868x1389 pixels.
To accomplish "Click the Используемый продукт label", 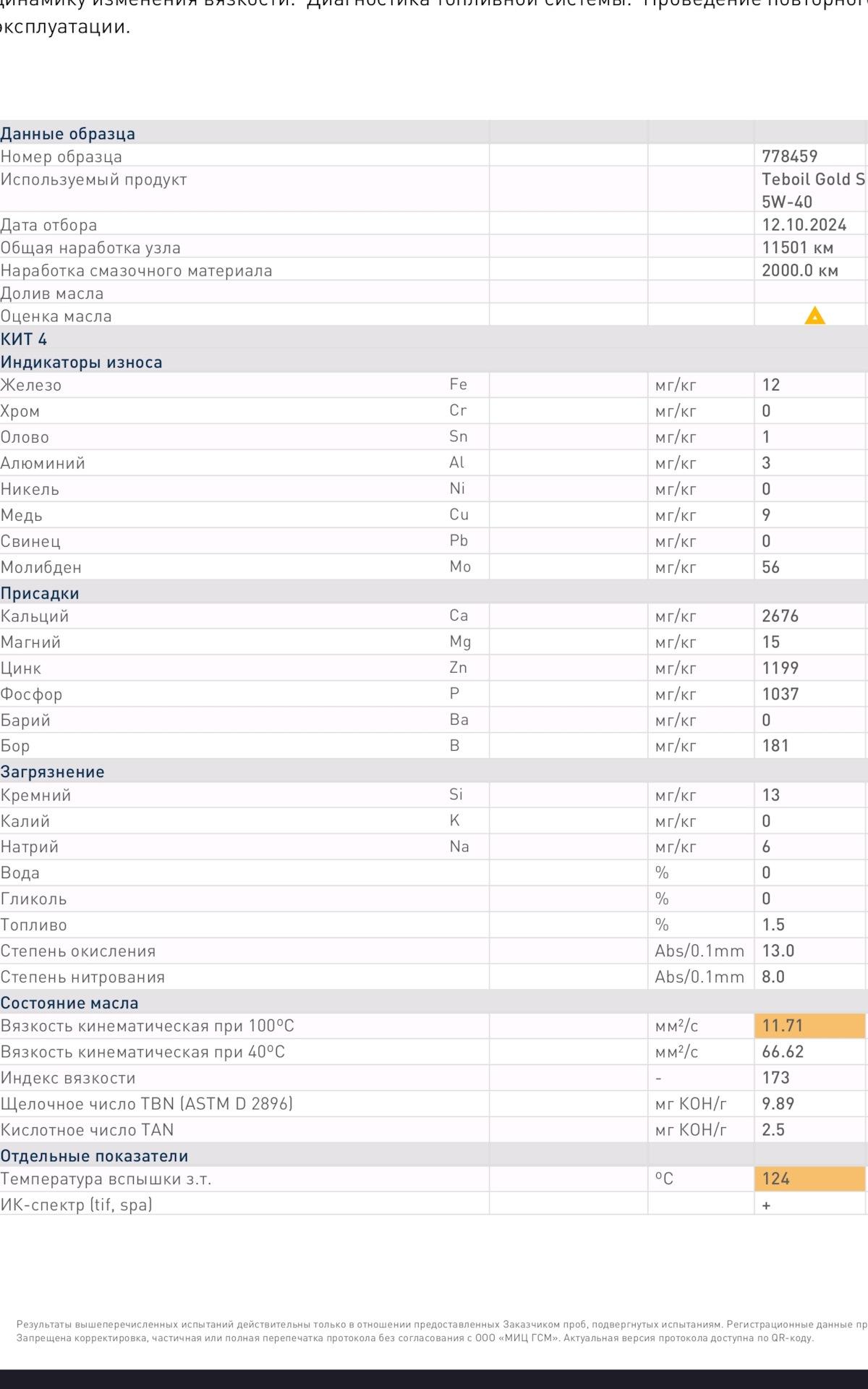I will coord(94,179).
